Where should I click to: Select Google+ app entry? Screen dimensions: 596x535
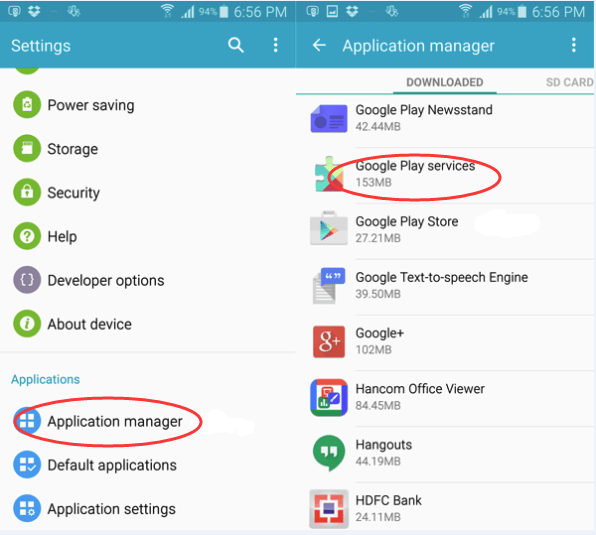coord(445,343)
